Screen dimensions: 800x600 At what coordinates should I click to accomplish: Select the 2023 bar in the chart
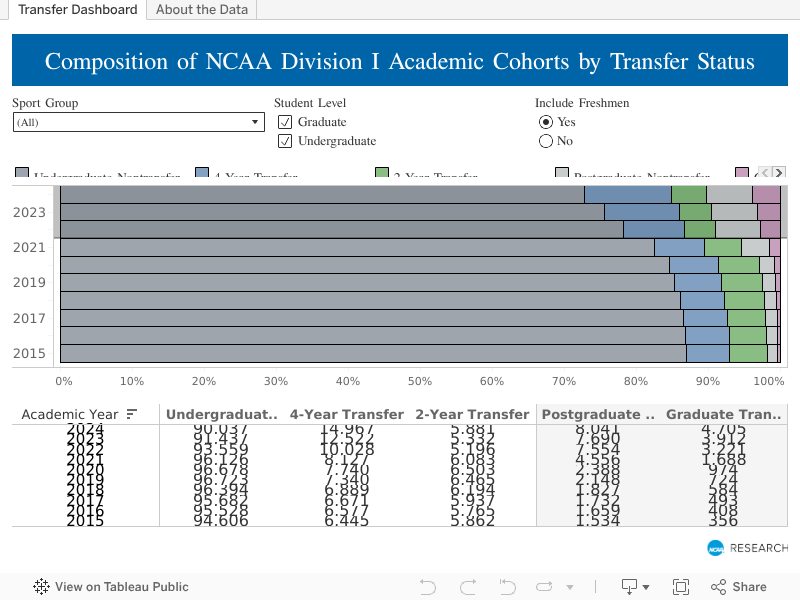coord(300,212)
